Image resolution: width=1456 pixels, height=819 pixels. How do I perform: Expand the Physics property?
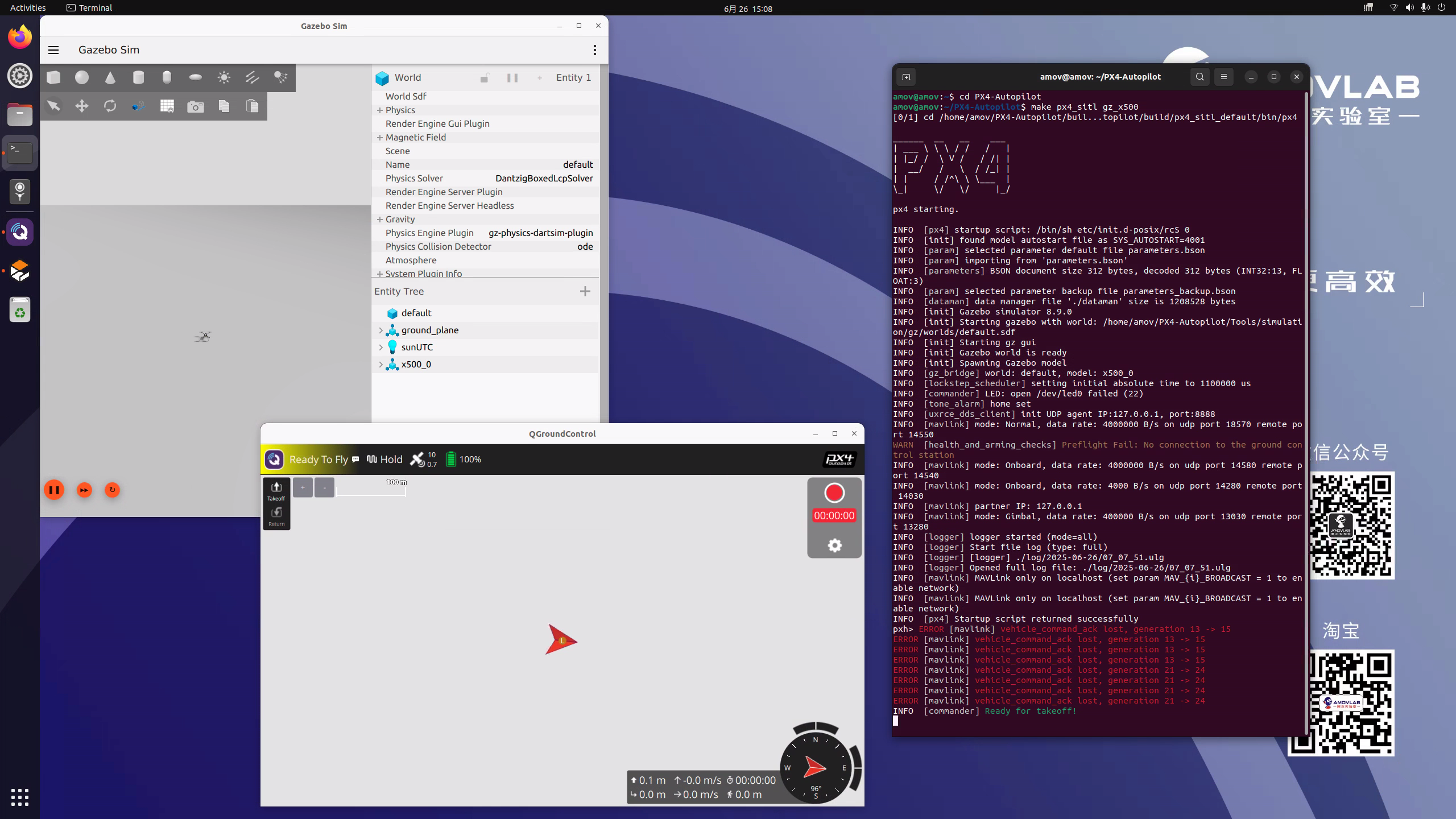pos(380,110)
